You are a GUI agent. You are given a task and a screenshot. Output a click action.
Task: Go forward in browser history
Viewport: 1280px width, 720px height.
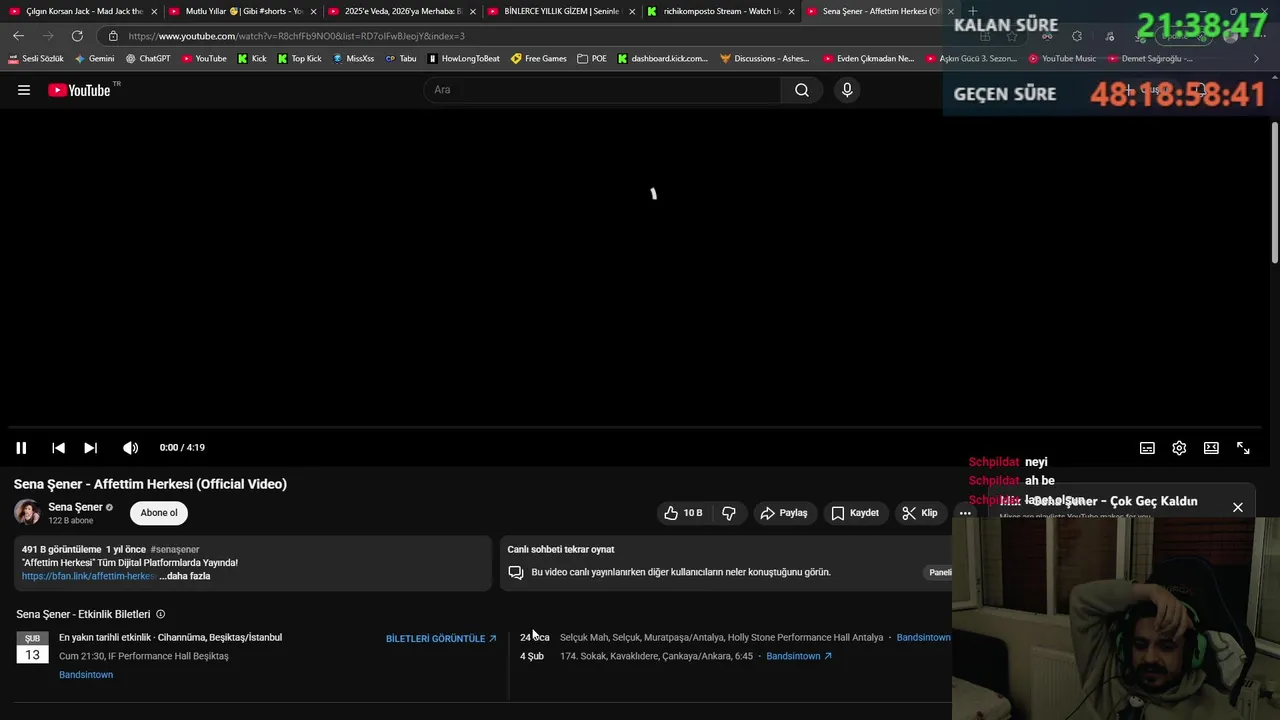tap(47, 36)
